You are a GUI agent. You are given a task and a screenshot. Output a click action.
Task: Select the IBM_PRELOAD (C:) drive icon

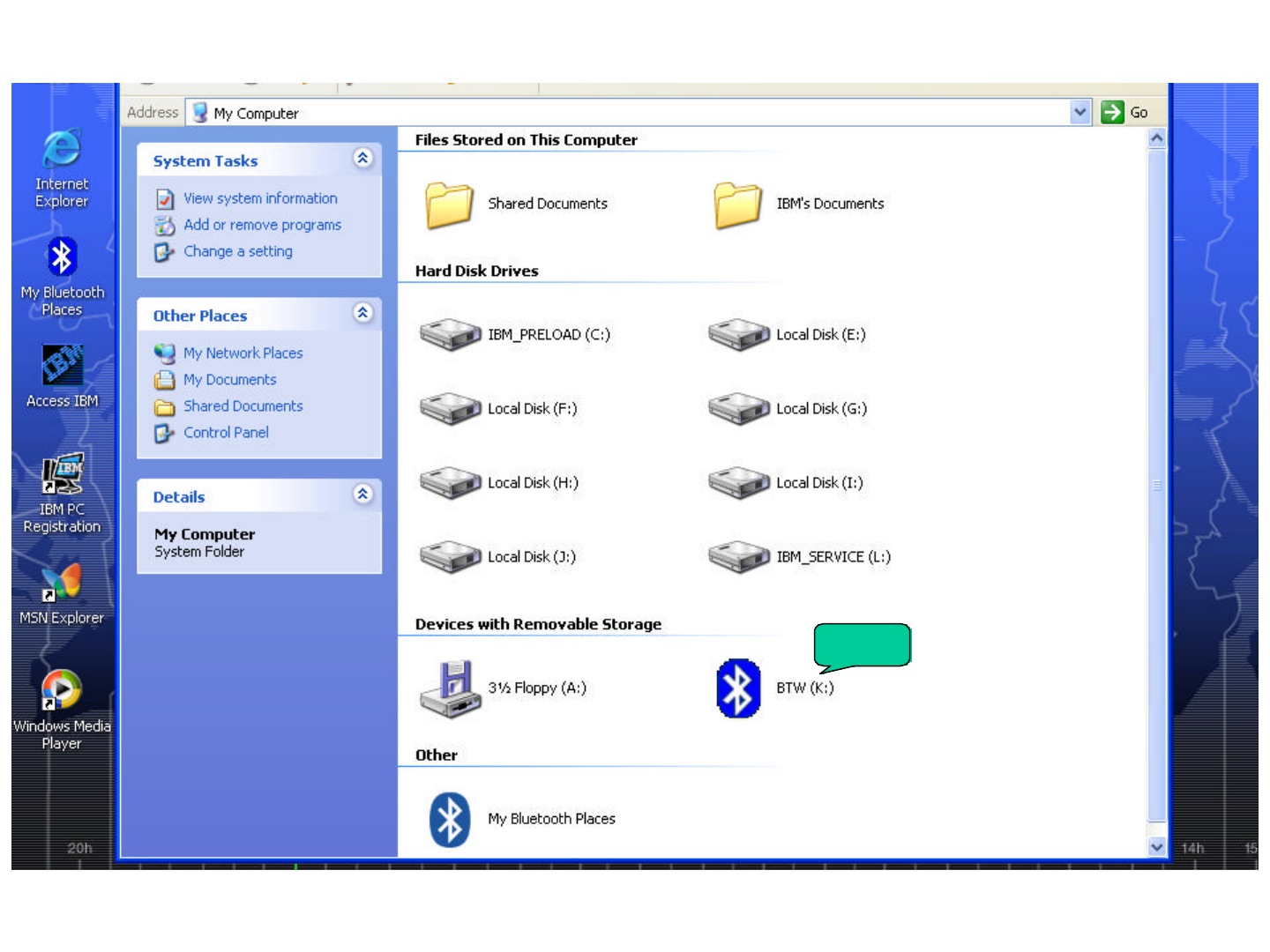point(450,335)
